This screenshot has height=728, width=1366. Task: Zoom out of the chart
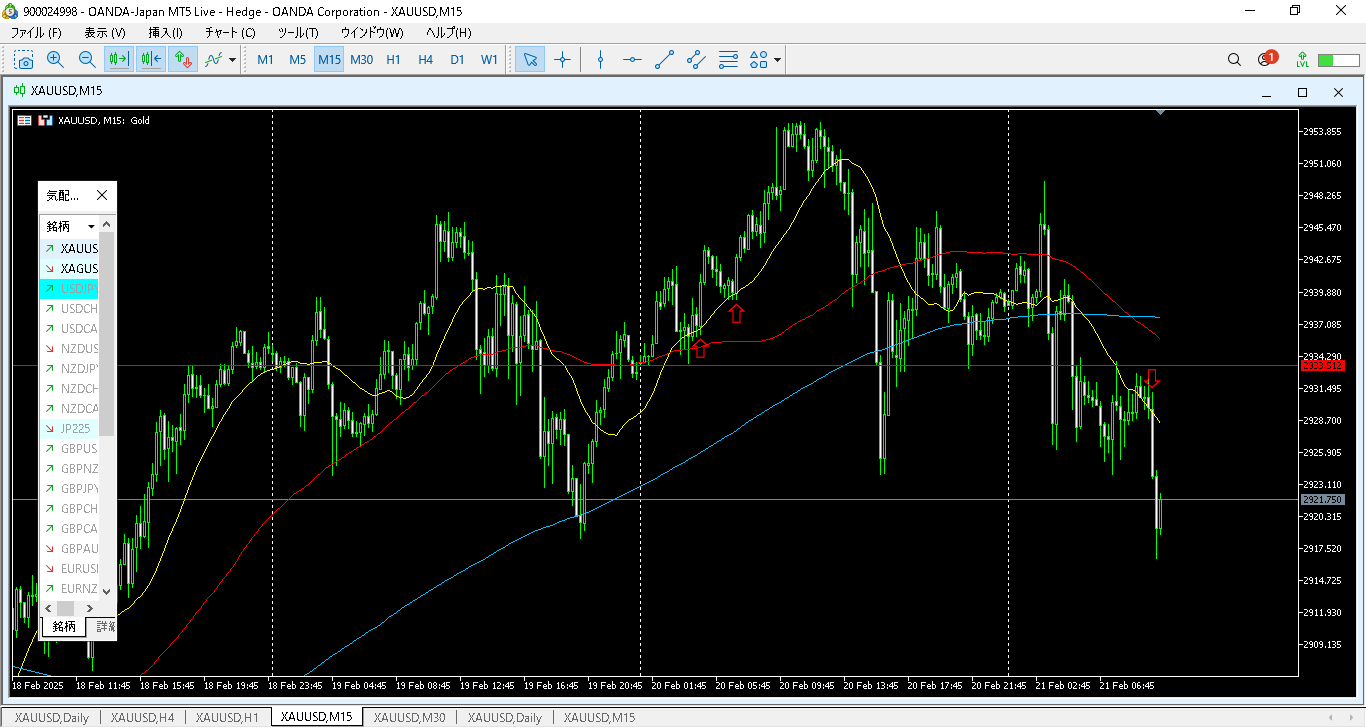(87, 59)
